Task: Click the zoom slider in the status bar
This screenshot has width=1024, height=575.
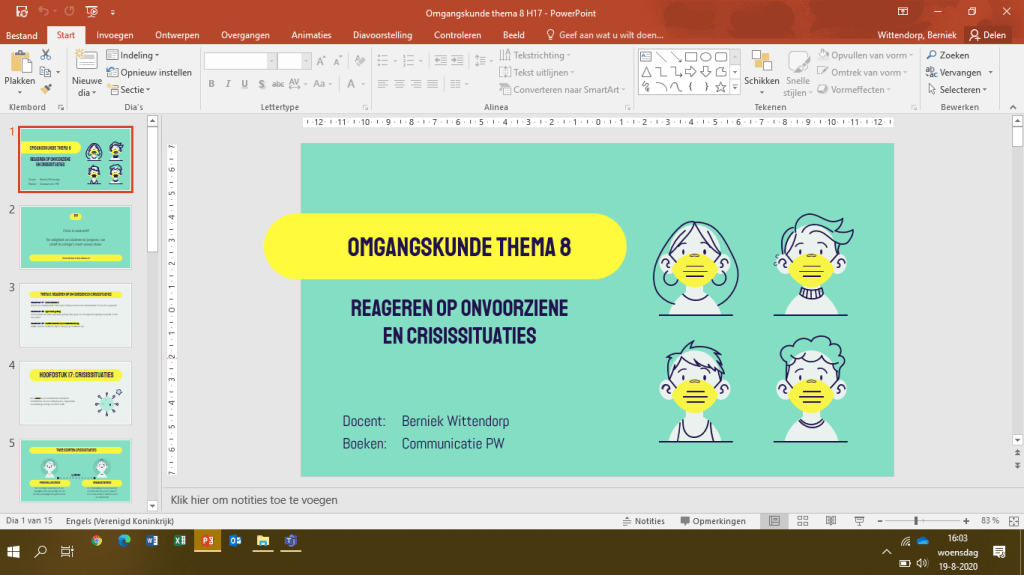Action: click(916, 521)
